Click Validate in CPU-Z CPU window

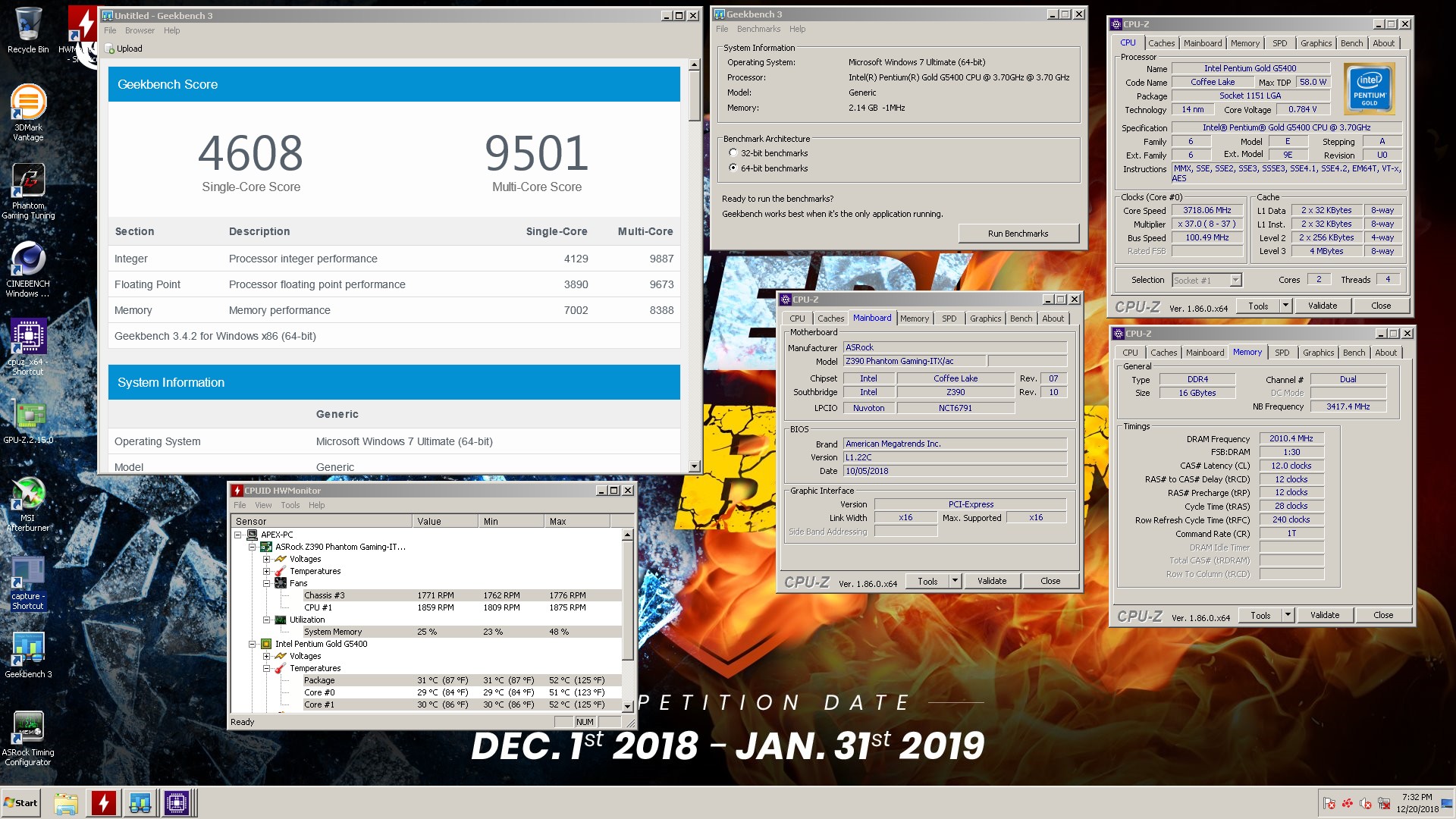(x=1322, y=306)
